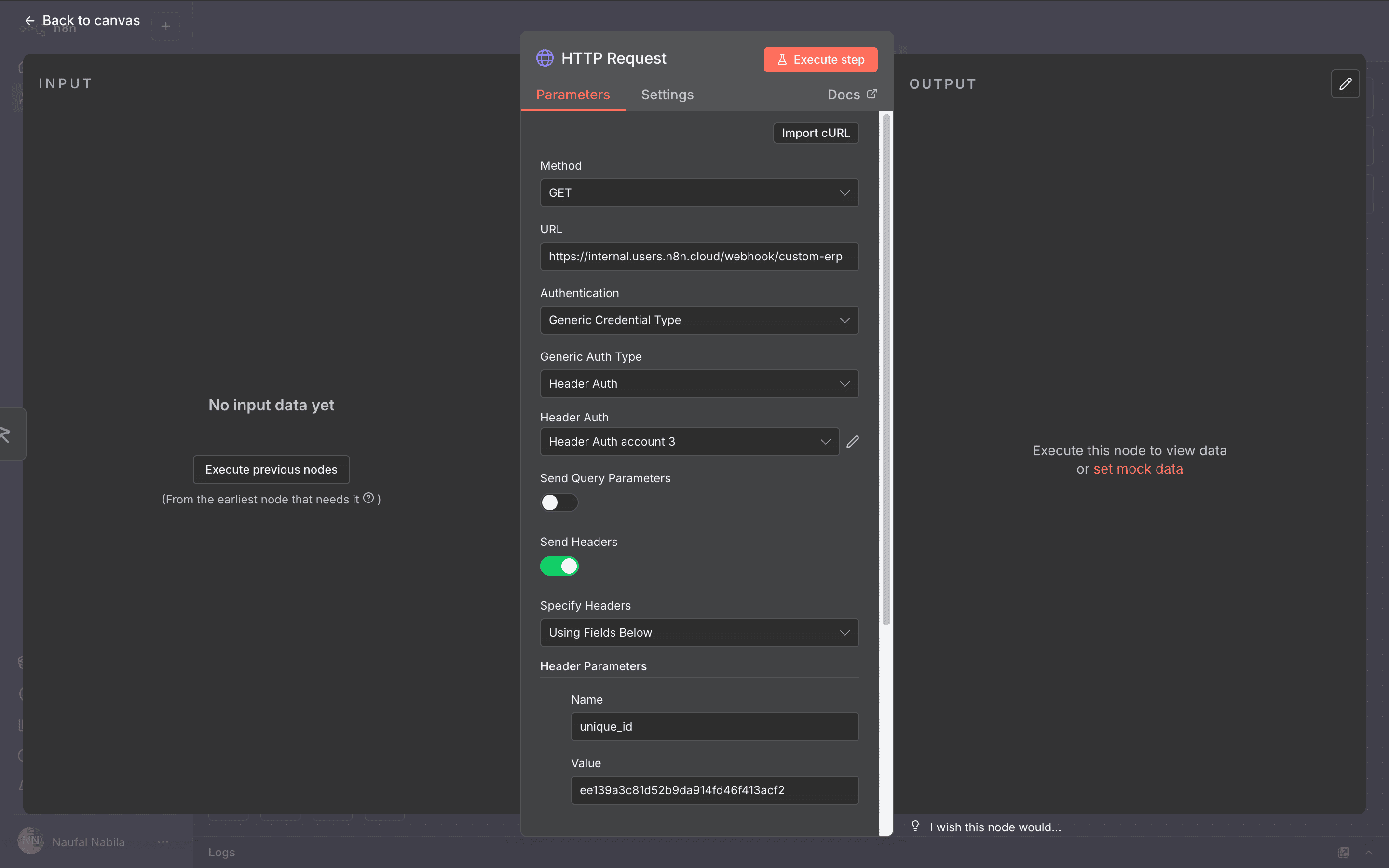This screenshot has height=868, width=1389.
Task: Click the HTTP Request globe icon
Action: coord(544,58)
